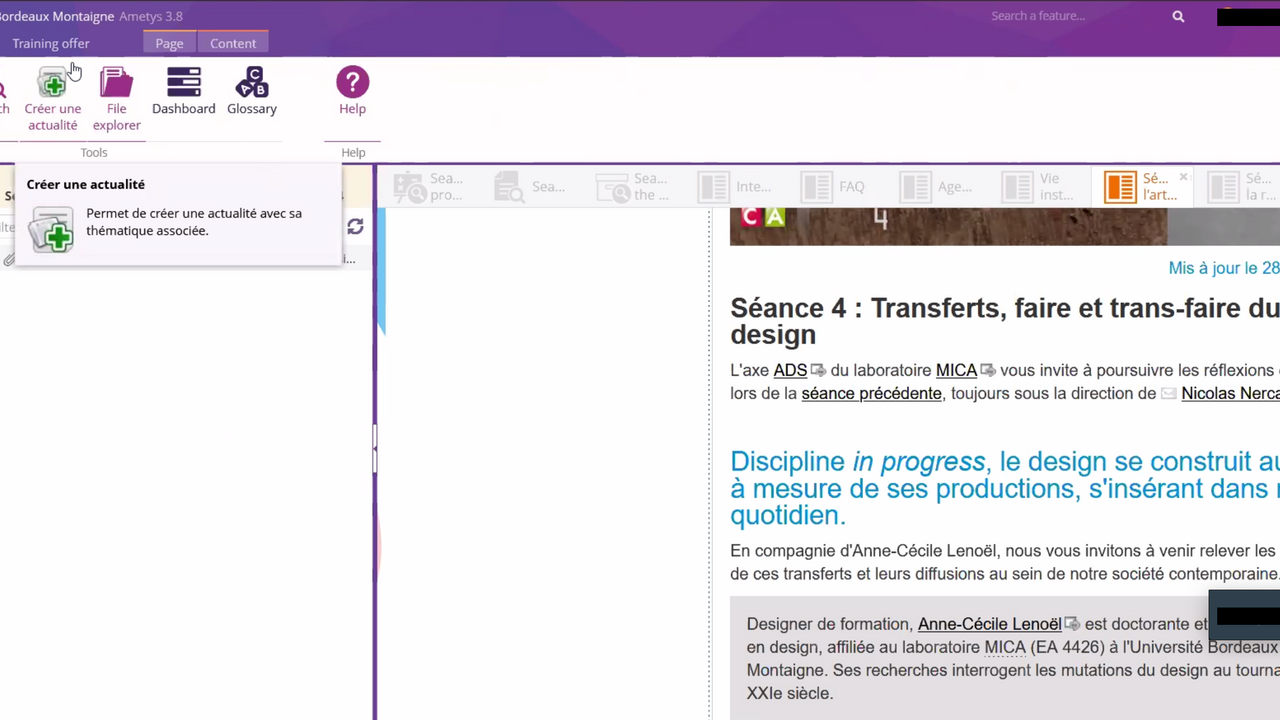Refresh the left panel with circular arrows icon
Image resolution: width=1280 pixels, height=720 pixels.
pyautogui.click(x=355, y=227)
